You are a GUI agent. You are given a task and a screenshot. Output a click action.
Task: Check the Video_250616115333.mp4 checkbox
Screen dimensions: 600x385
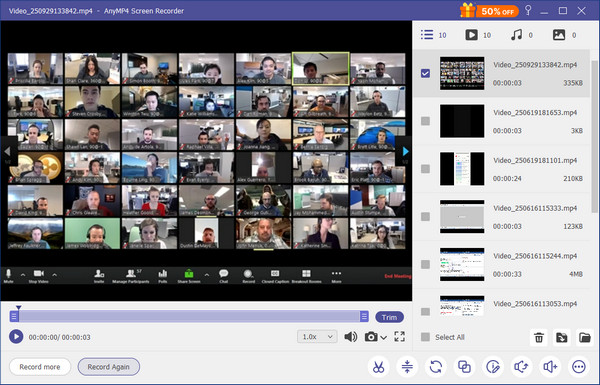pyautogui.click(x=425, y=217)
